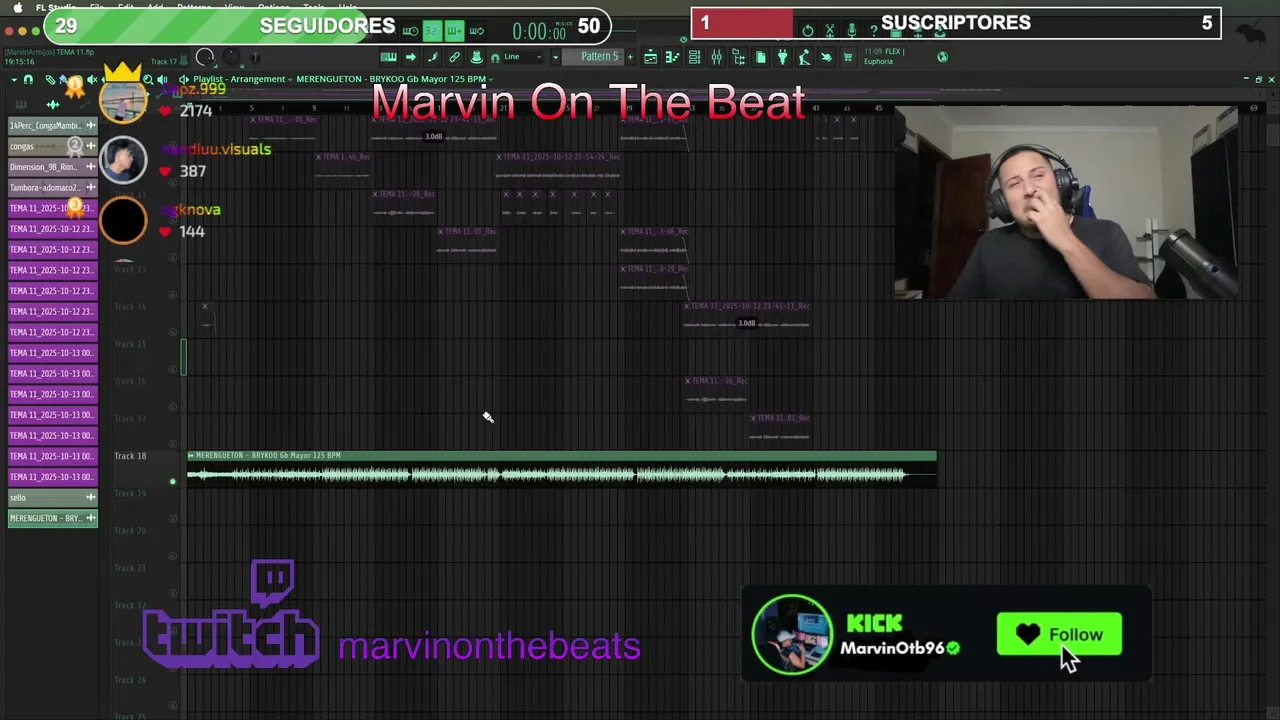
Task: Select the playlist zoom magnifier tool
Action: click(148, 80)
